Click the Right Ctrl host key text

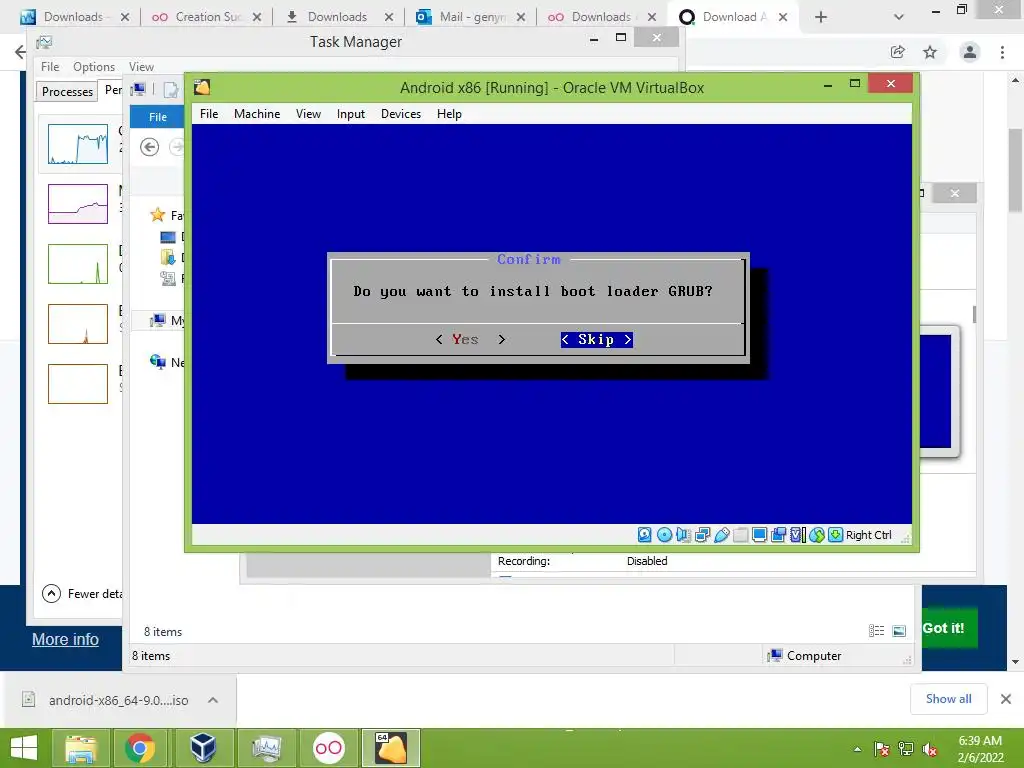point(869,535)
